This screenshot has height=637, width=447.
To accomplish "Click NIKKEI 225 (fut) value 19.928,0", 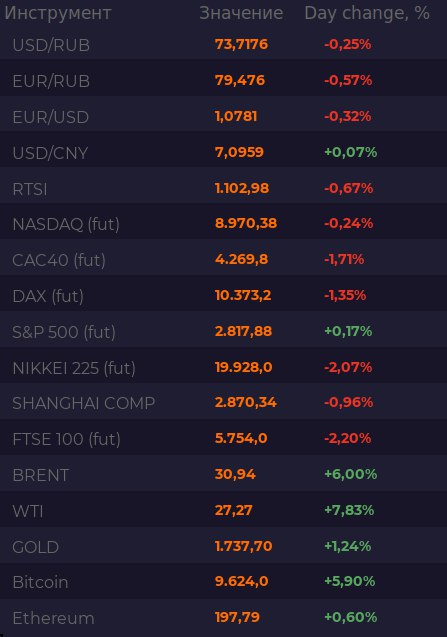I will coord(243,367).
